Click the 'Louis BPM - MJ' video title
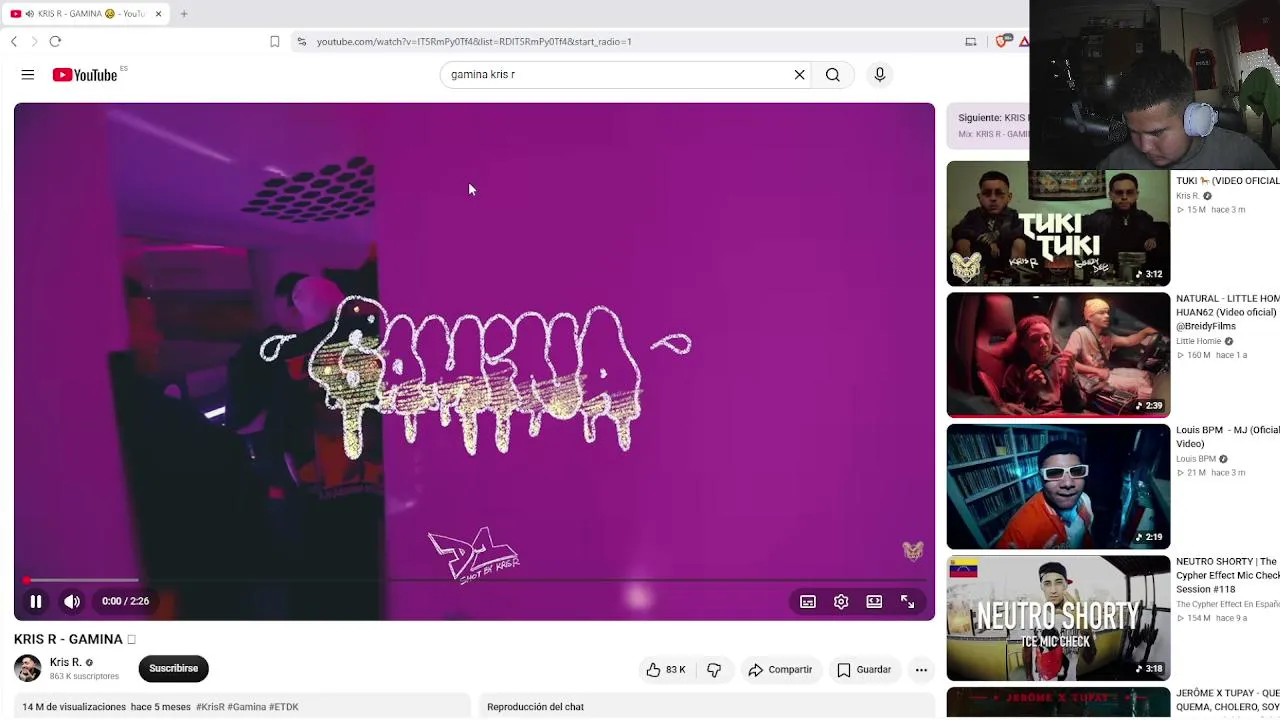 pos(1228,437)
